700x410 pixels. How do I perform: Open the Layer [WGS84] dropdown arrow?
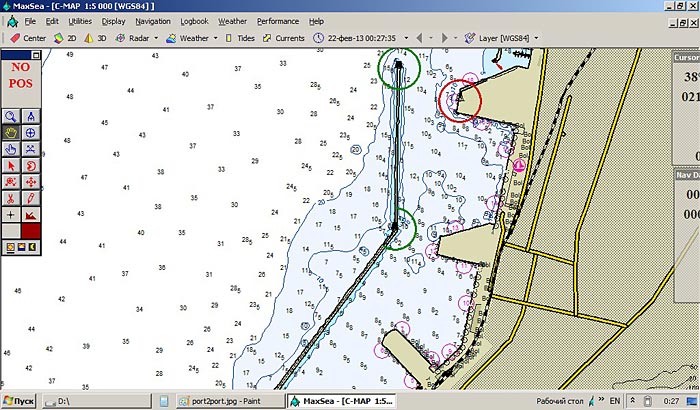[x=536, y=38]
